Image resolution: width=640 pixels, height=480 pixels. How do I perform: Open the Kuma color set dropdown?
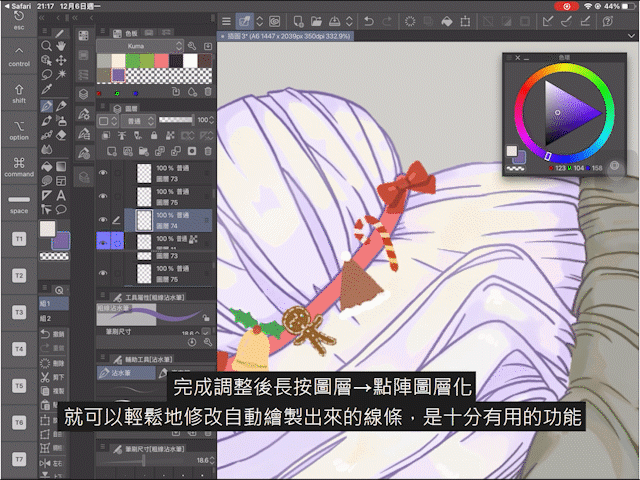click(140, 46)
